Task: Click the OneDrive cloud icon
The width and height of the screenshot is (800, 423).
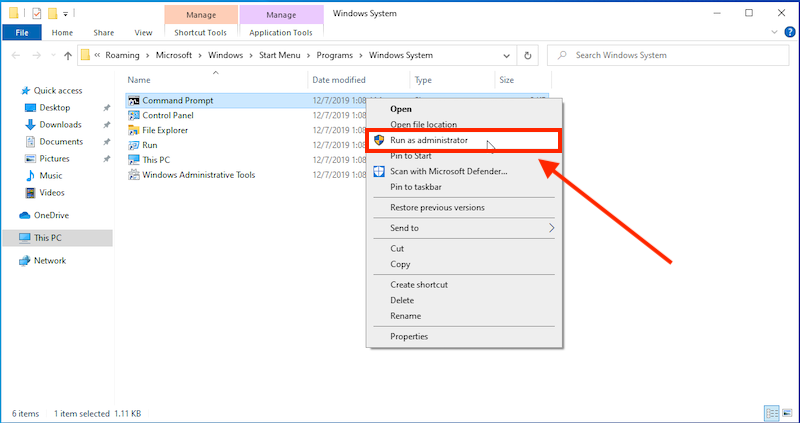Action: tap(25, 215)
